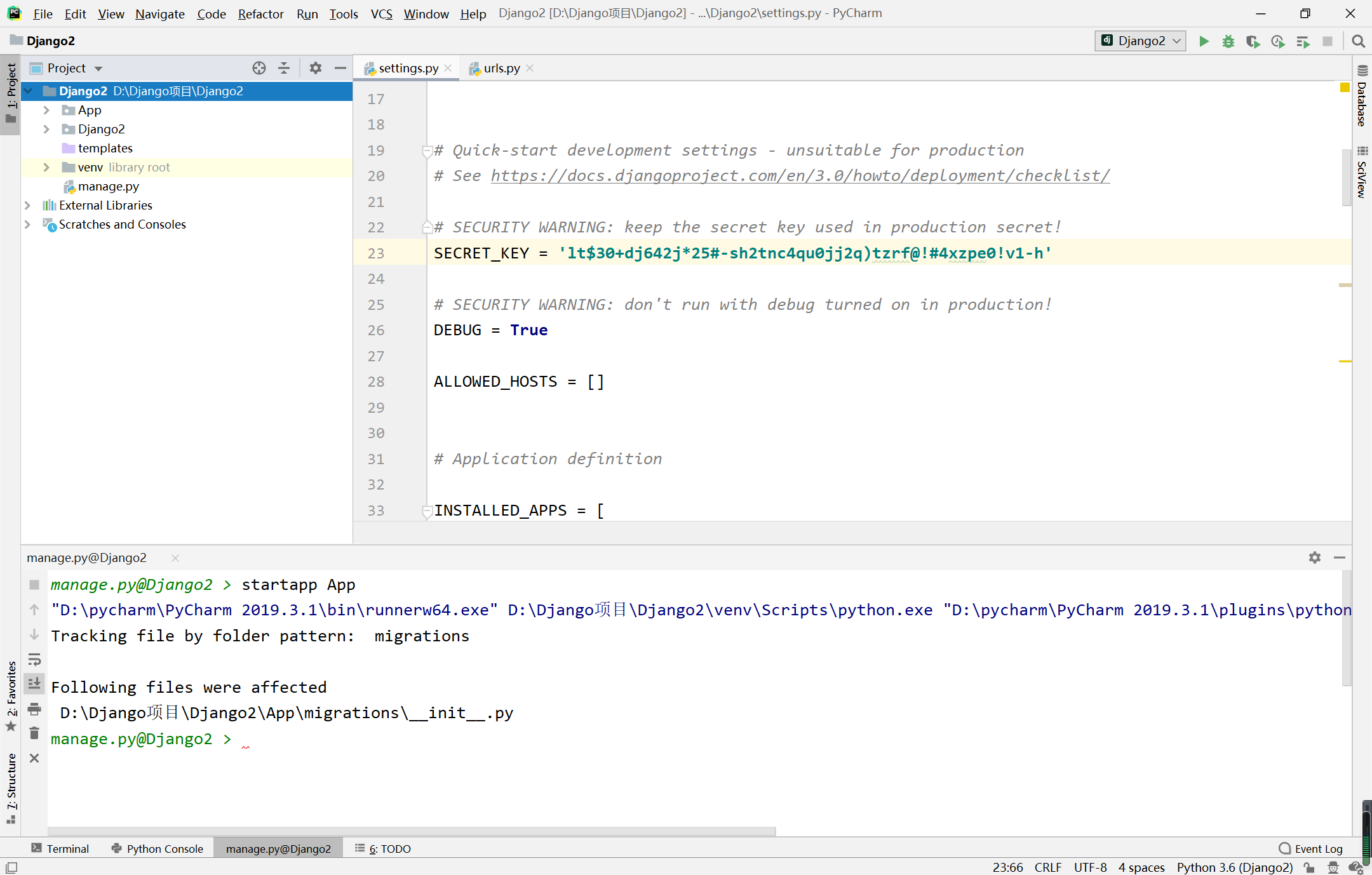
Task: Expand Scratches and Consoles node
Action: click(27, 224)
